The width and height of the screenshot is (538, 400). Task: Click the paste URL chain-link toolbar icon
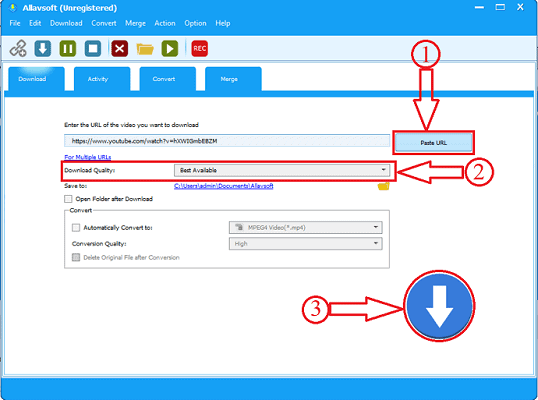(18, 48)
